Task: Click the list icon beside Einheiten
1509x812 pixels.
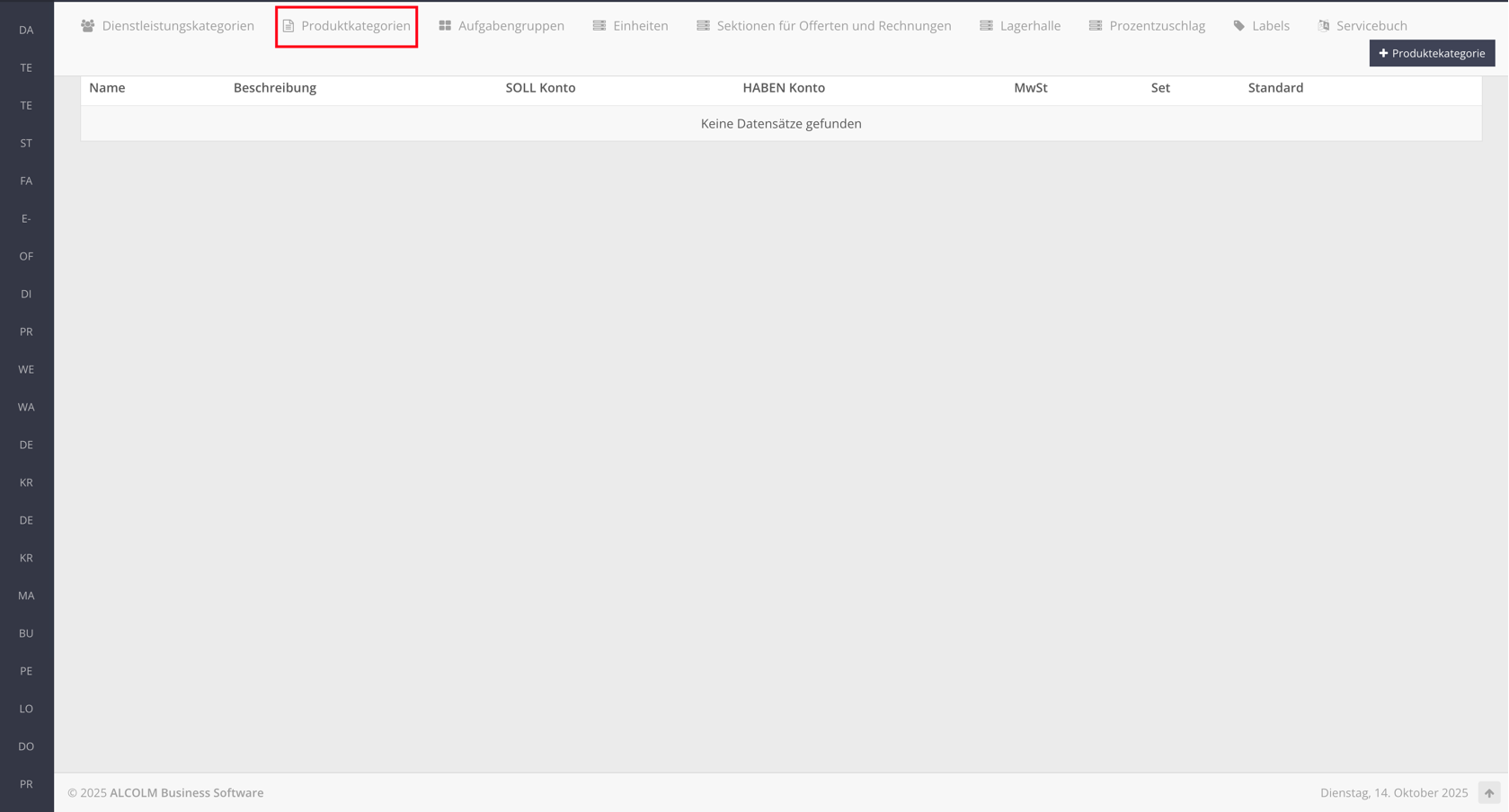Action: [599, 26]
